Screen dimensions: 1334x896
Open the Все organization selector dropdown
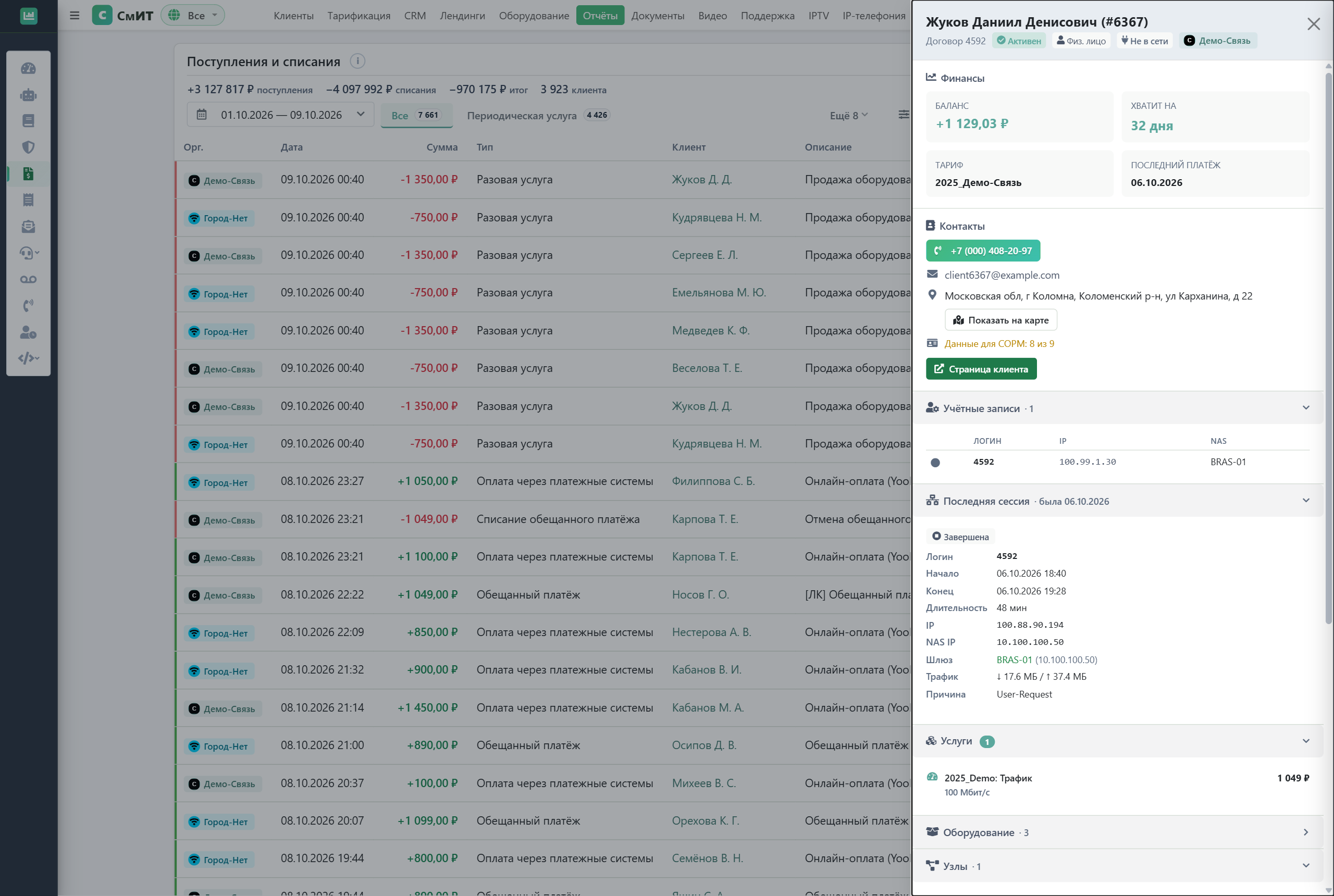193,16
